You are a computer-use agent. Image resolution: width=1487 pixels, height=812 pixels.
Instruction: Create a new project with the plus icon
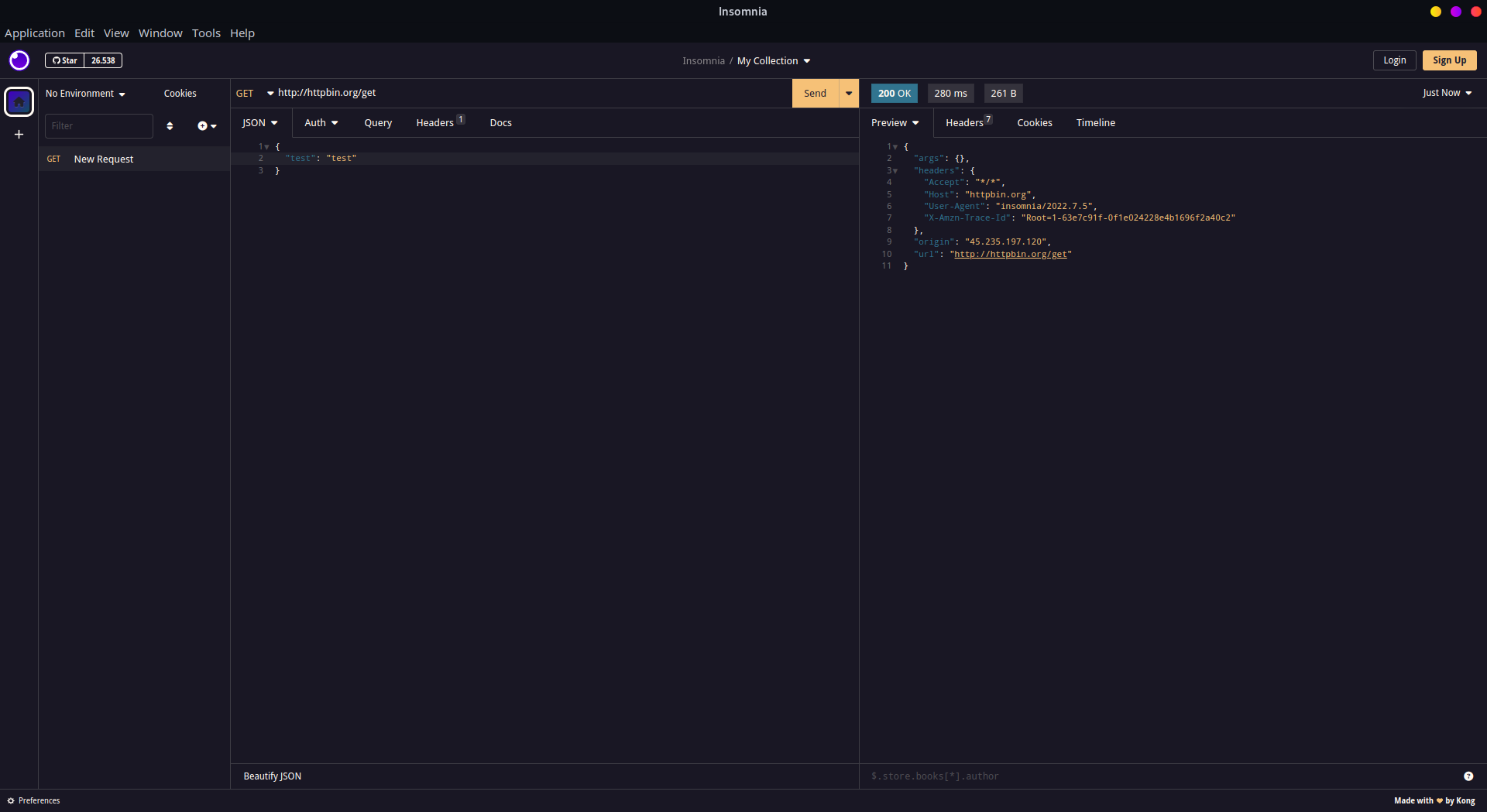[x=19, y=135]
